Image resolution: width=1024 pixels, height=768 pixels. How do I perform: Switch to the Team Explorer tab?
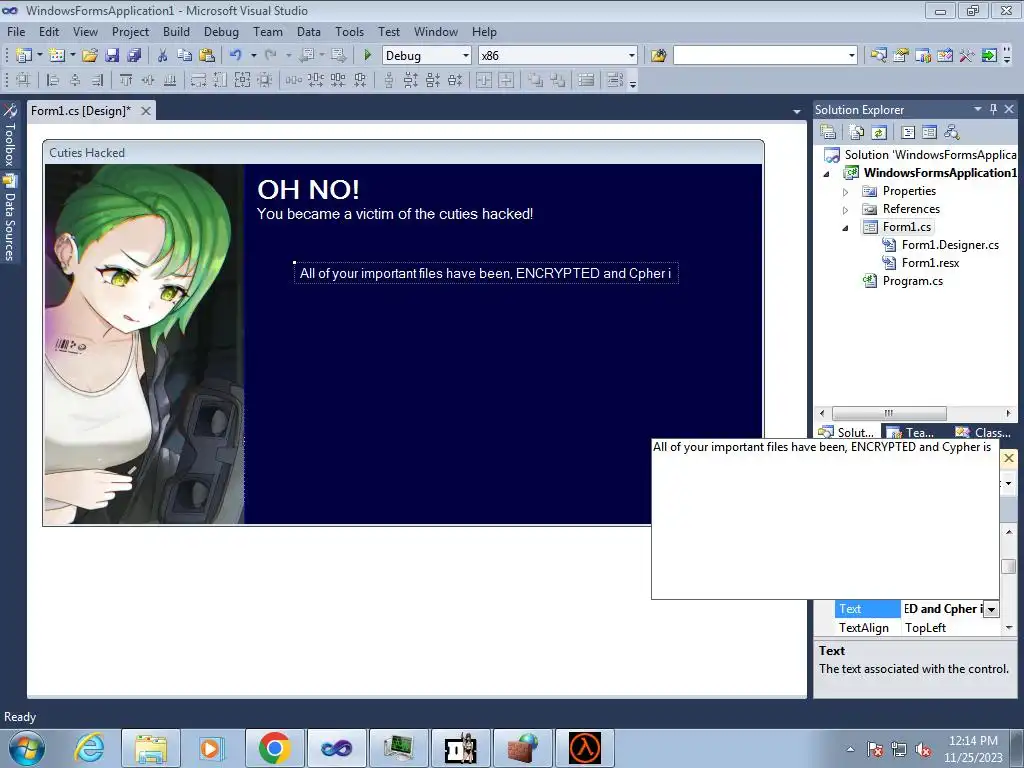coord(911,432)
